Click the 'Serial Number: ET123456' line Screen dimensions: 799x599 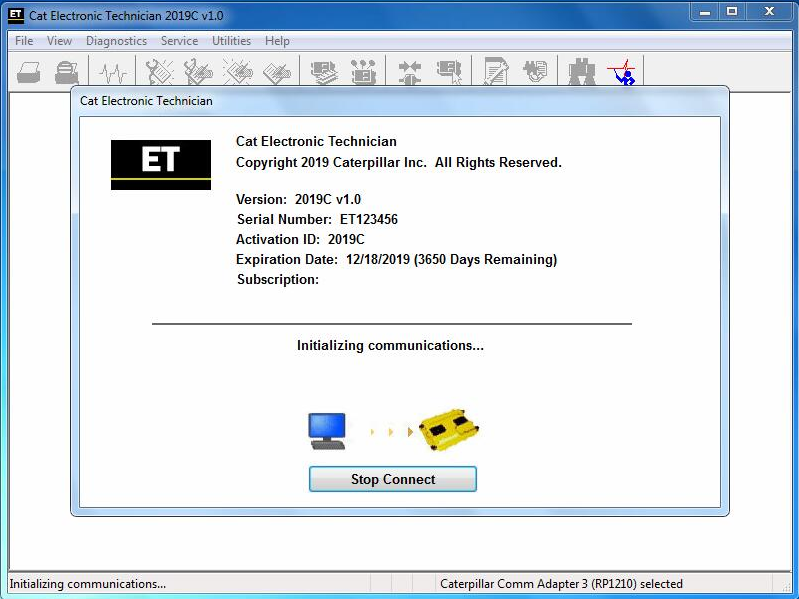point(317,220)
